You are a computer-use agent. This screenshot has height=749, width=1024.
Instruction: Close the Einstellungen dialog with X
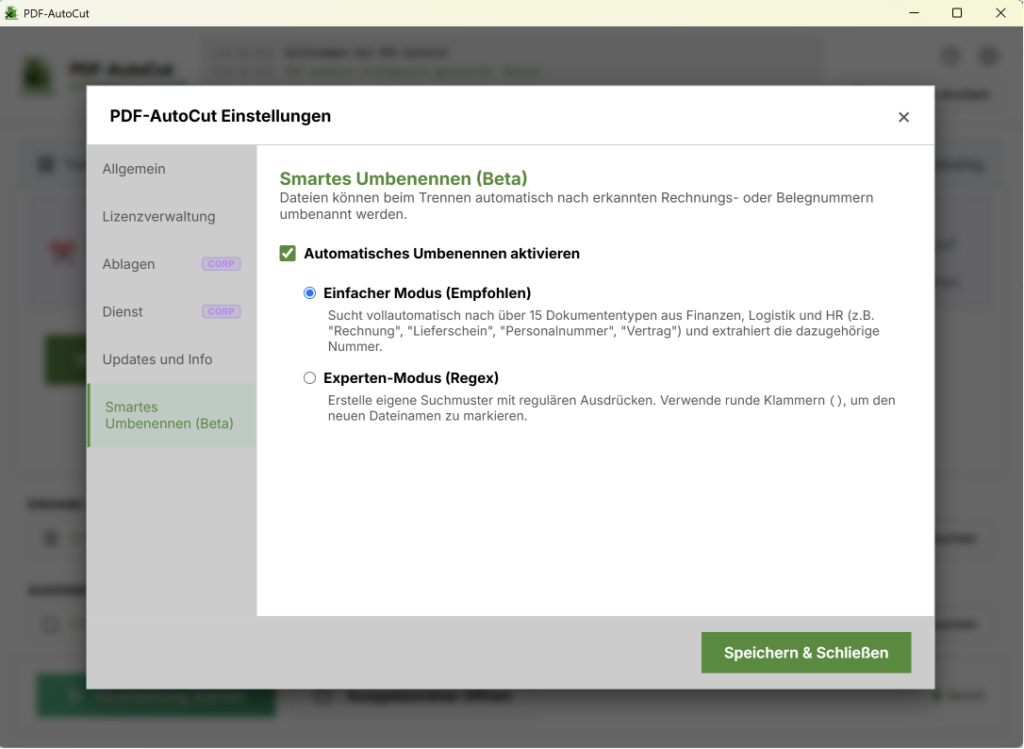[x=903, y=117]
